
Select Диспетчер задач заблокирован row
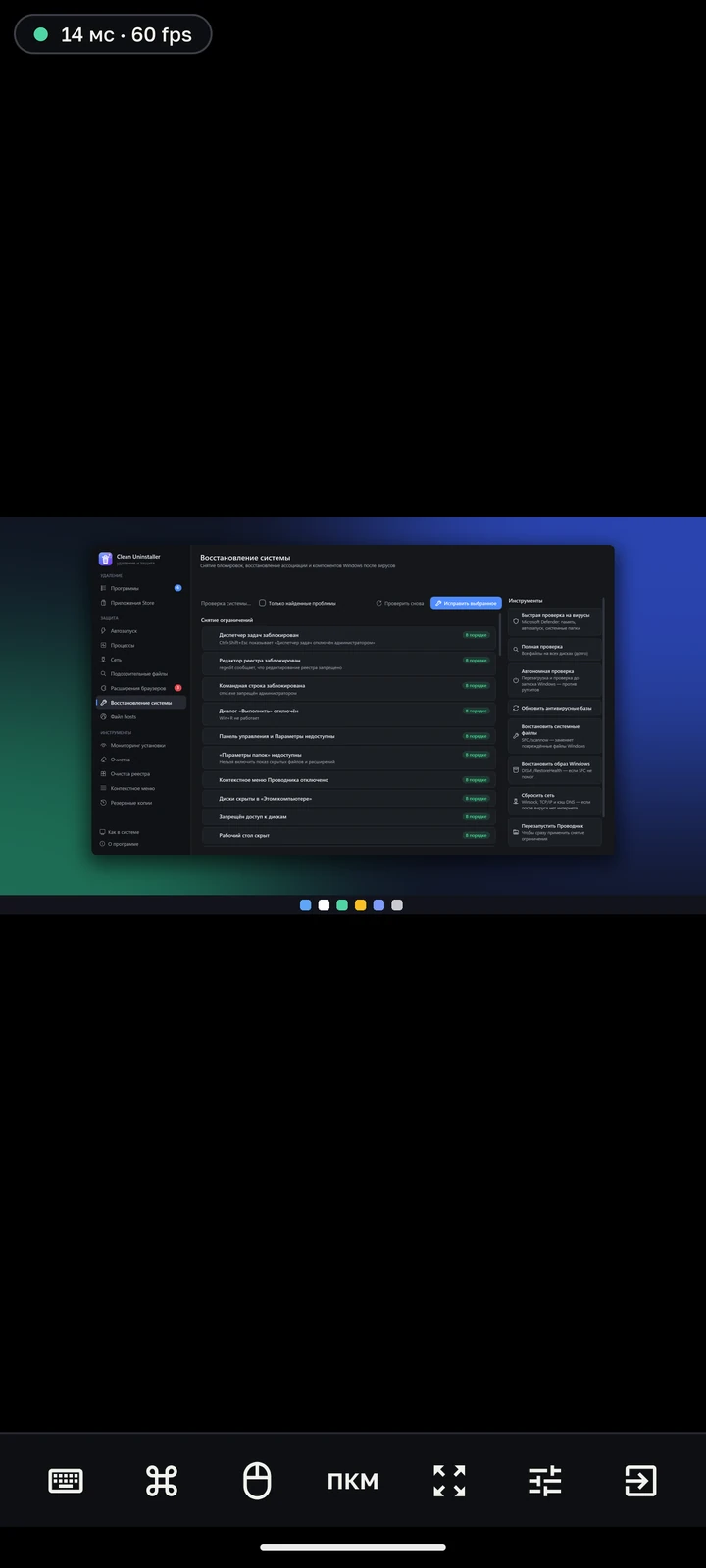[349, 639]
